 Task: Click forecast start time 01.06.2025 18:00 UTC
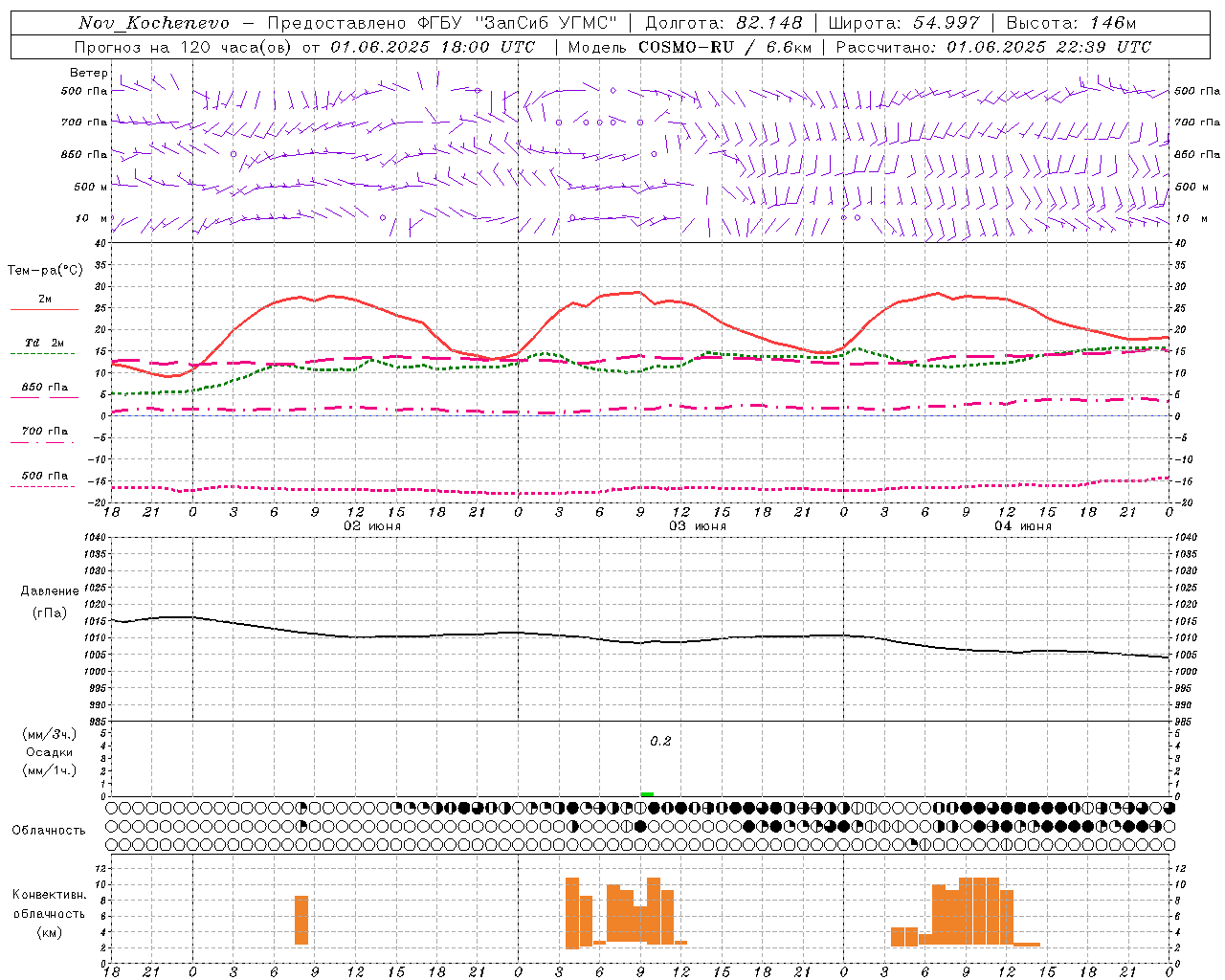tap(434, 47)
